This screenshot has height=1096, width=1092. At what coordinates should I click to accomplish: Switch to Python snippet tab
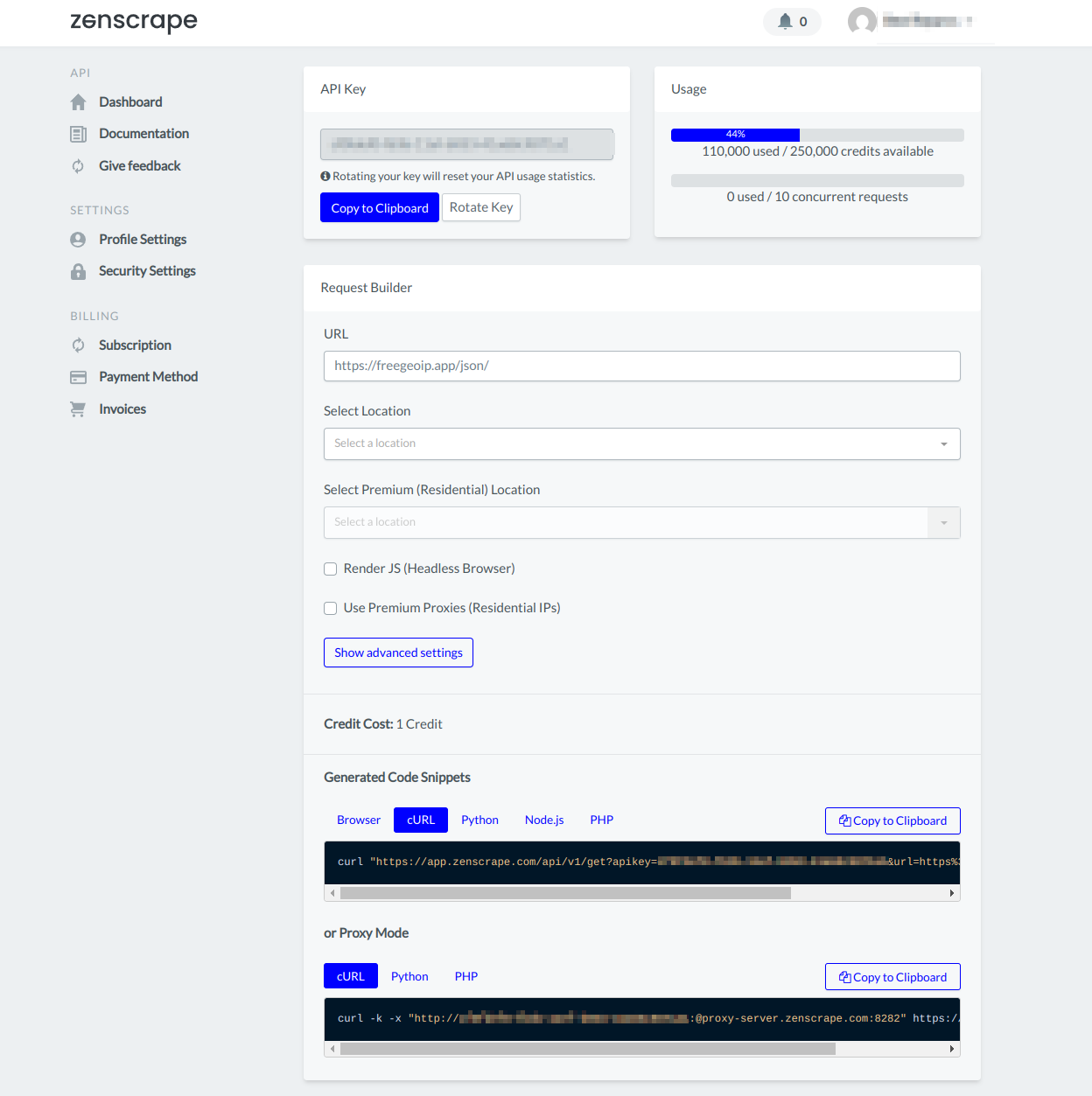click(479, 820)
